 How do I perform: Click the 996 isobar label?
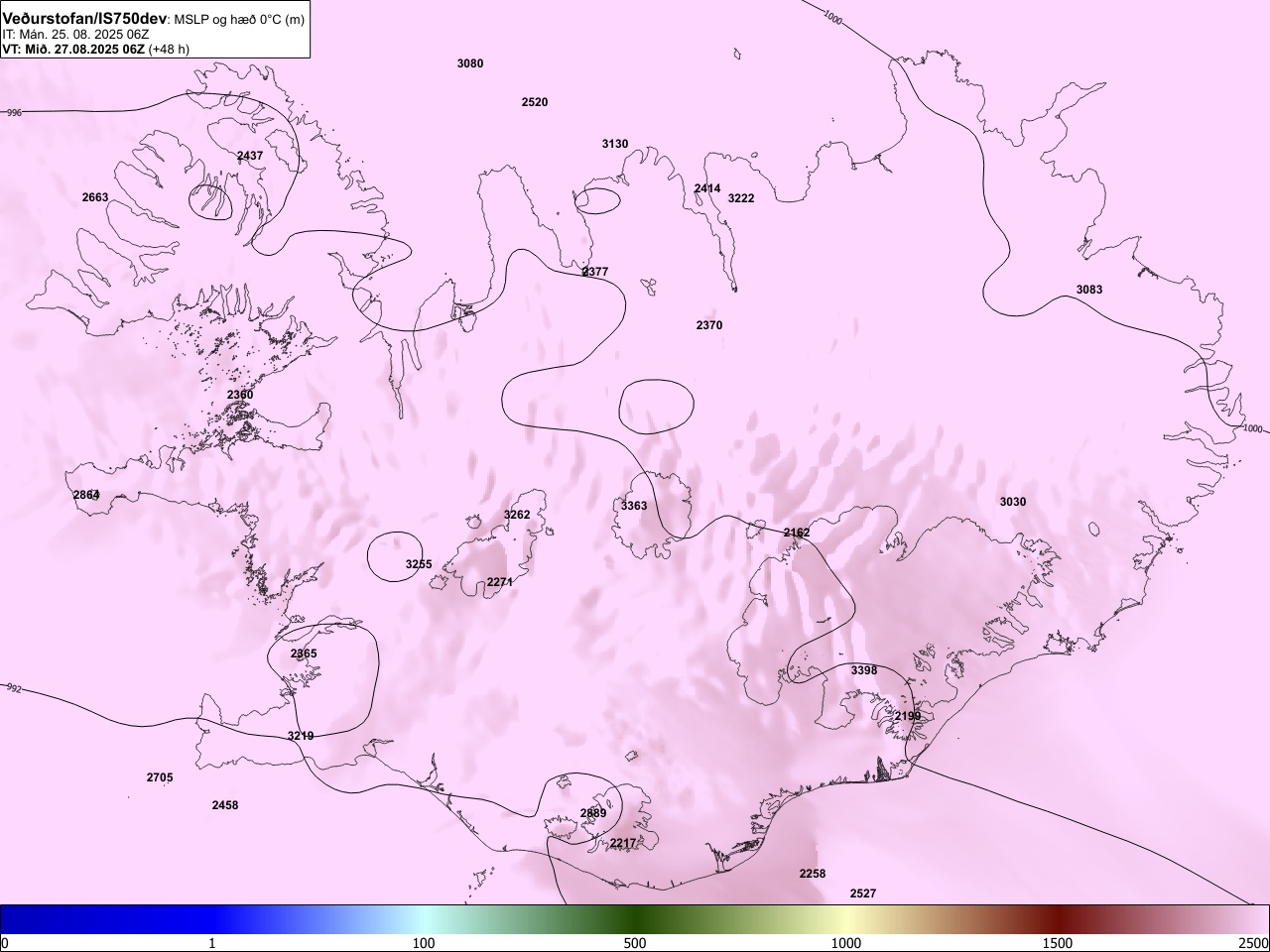tap(14, 113)
